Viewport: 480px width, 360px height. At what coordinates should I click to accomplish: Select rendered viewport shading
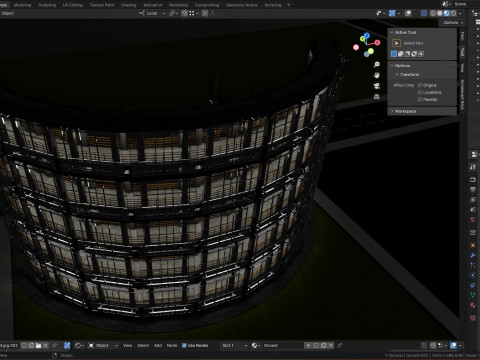click(x=454, y=13)
